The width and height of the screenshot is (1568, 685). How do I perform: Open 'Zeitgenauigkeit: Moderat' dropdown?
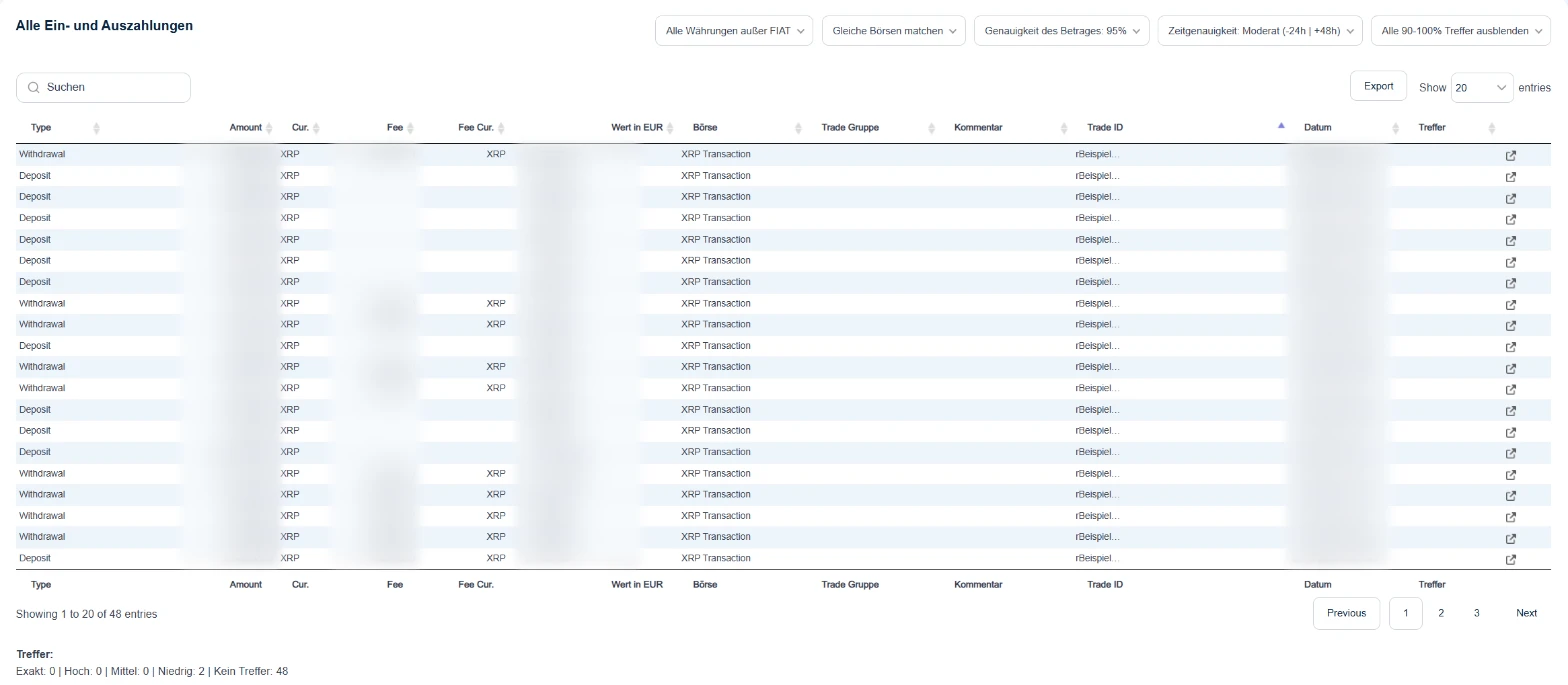(1261, 31)
